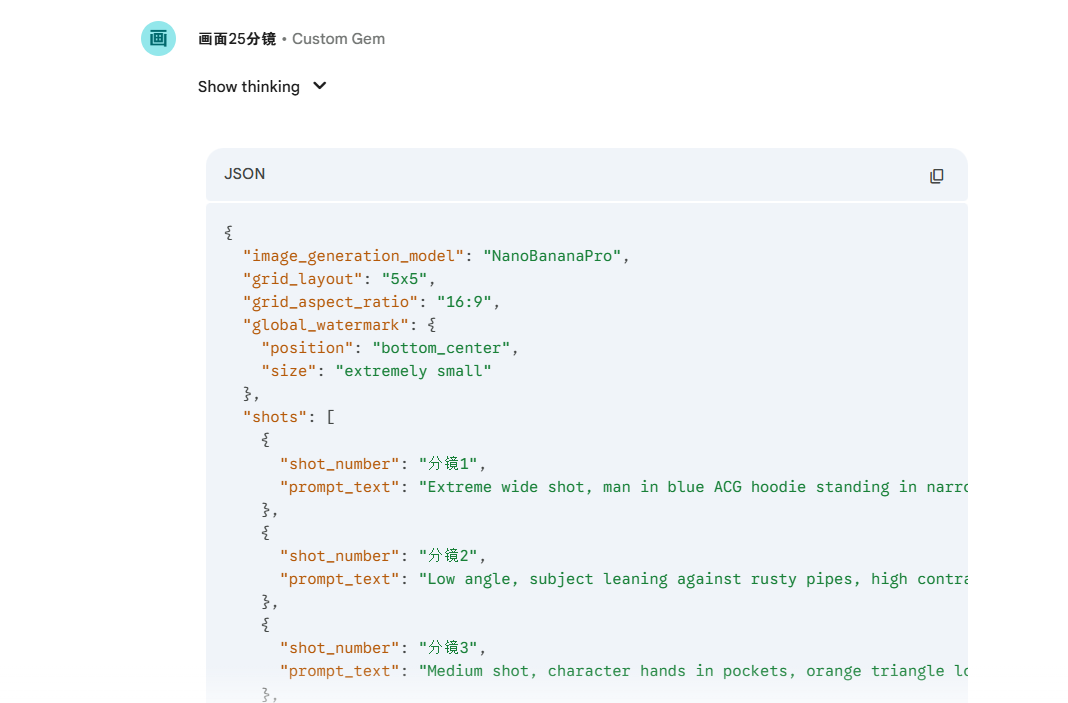Viewport: 1068px width, 703px height.
Task: Click the Custom Gem label
Action: point(338,39)
